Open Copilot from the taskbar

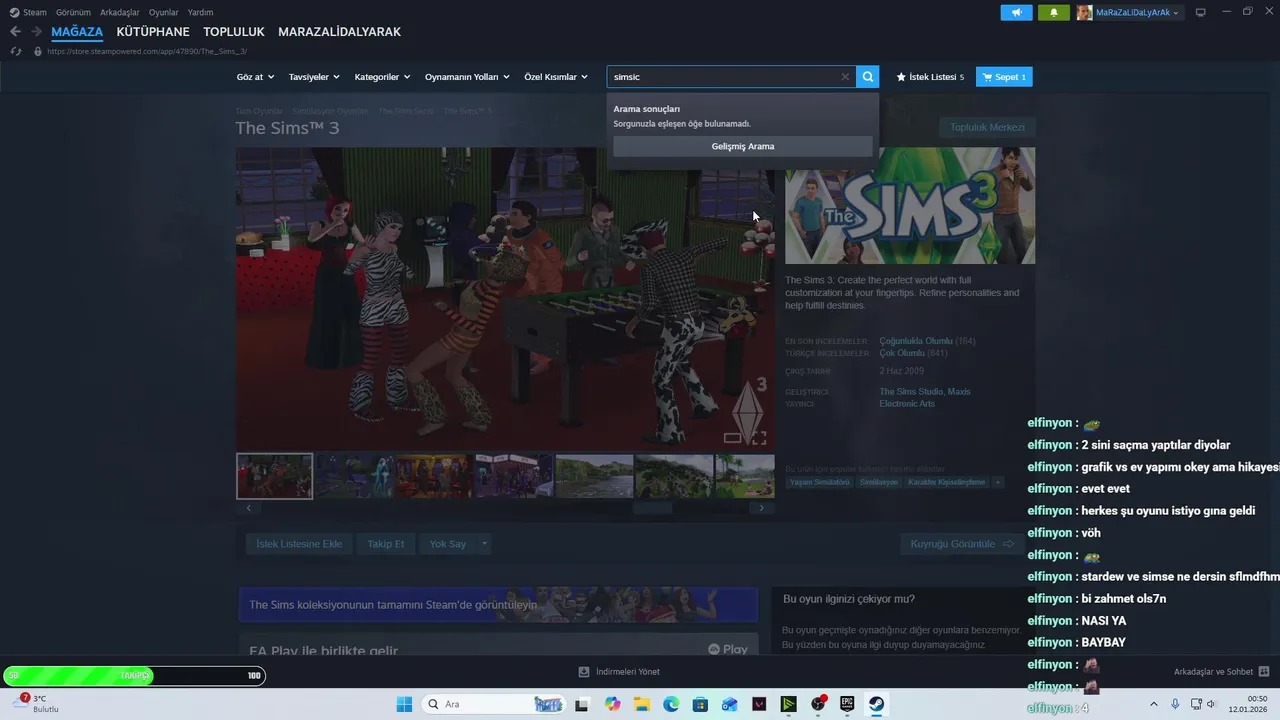point(612,704)
